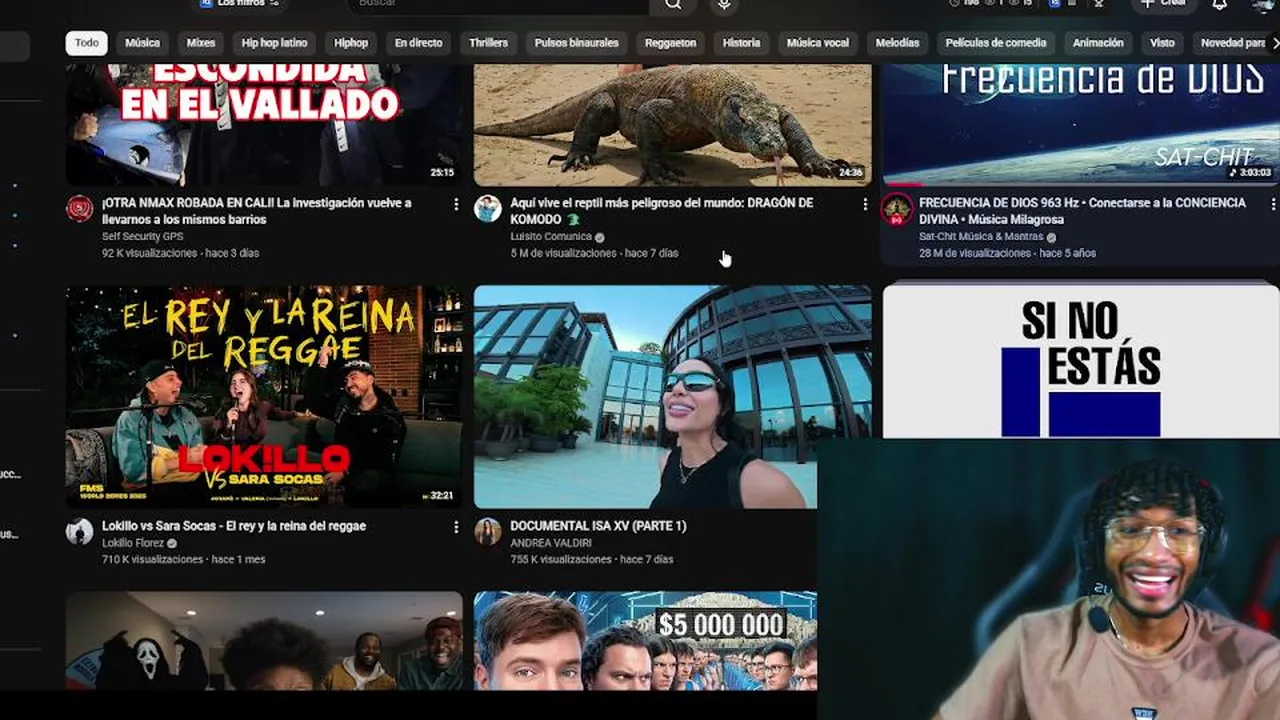Open the $5 000 000 video thumbnail
1280x720 pixels.
point(646,641)
